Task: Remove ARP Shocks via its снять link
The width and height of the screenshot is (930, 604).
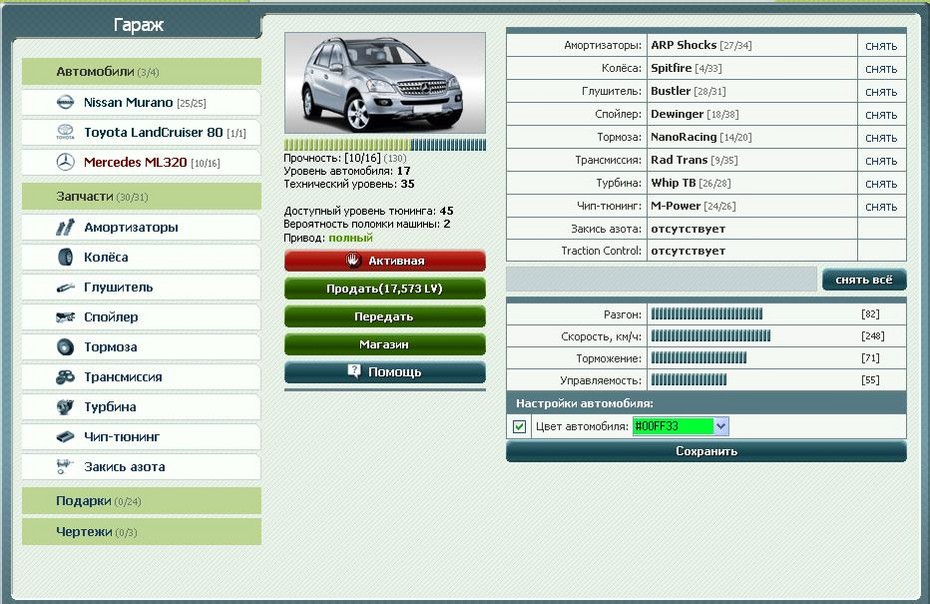Action: (x=881, y=46)
